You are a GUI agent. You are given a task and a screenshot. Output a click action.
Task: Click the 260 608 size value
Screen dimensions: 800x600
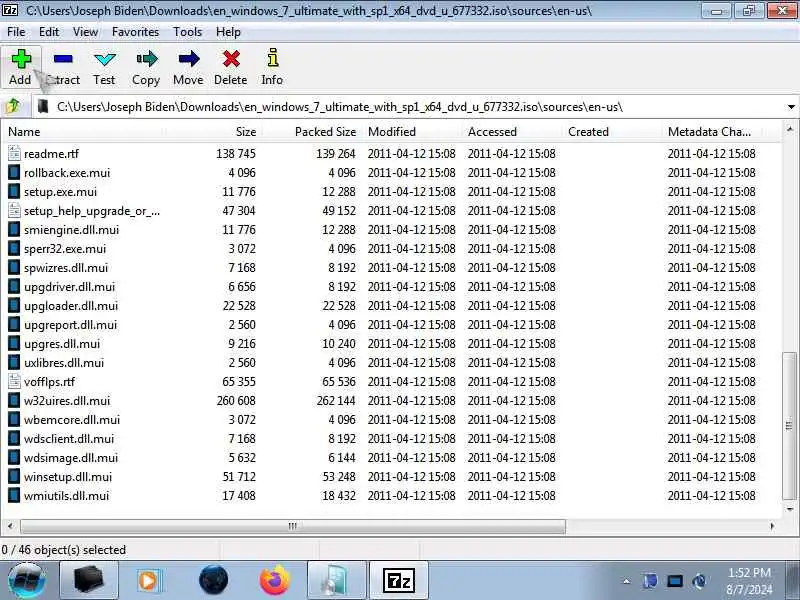[x=236, y=401]
